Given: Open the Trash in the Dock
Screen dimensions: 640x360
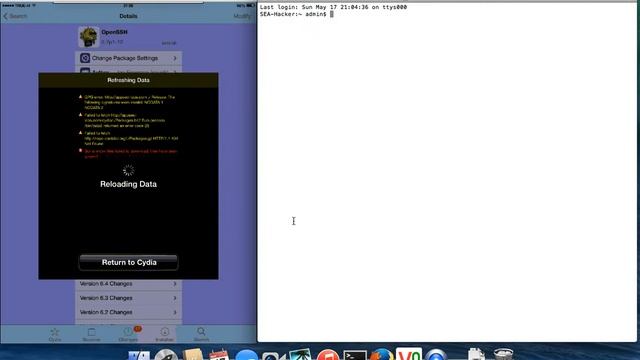Looking at the screenshot, I should 503,354.
